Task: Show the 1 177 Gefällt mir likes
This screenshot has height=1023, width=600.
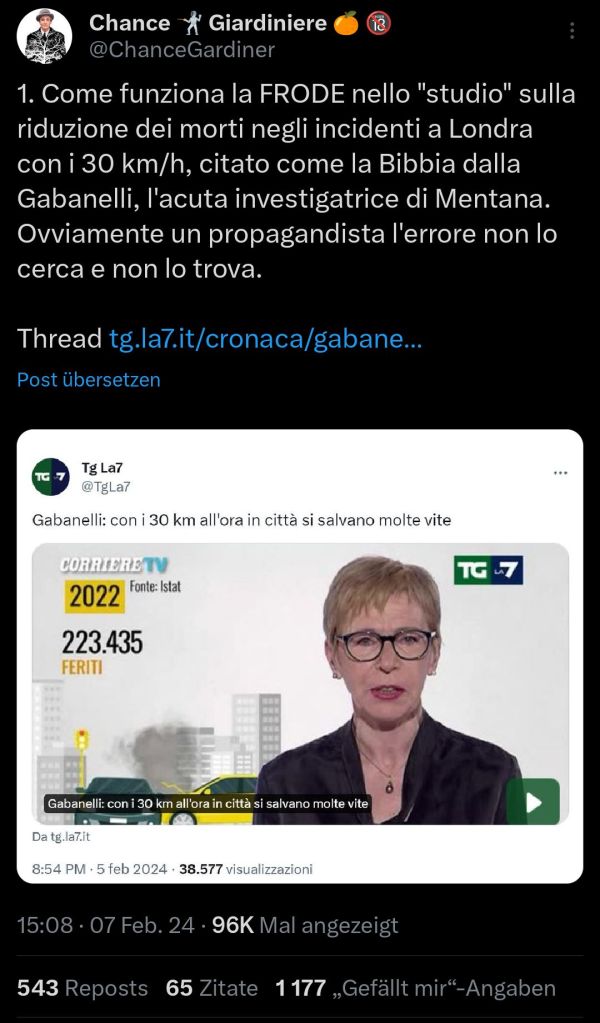Action: click(415, 988)
